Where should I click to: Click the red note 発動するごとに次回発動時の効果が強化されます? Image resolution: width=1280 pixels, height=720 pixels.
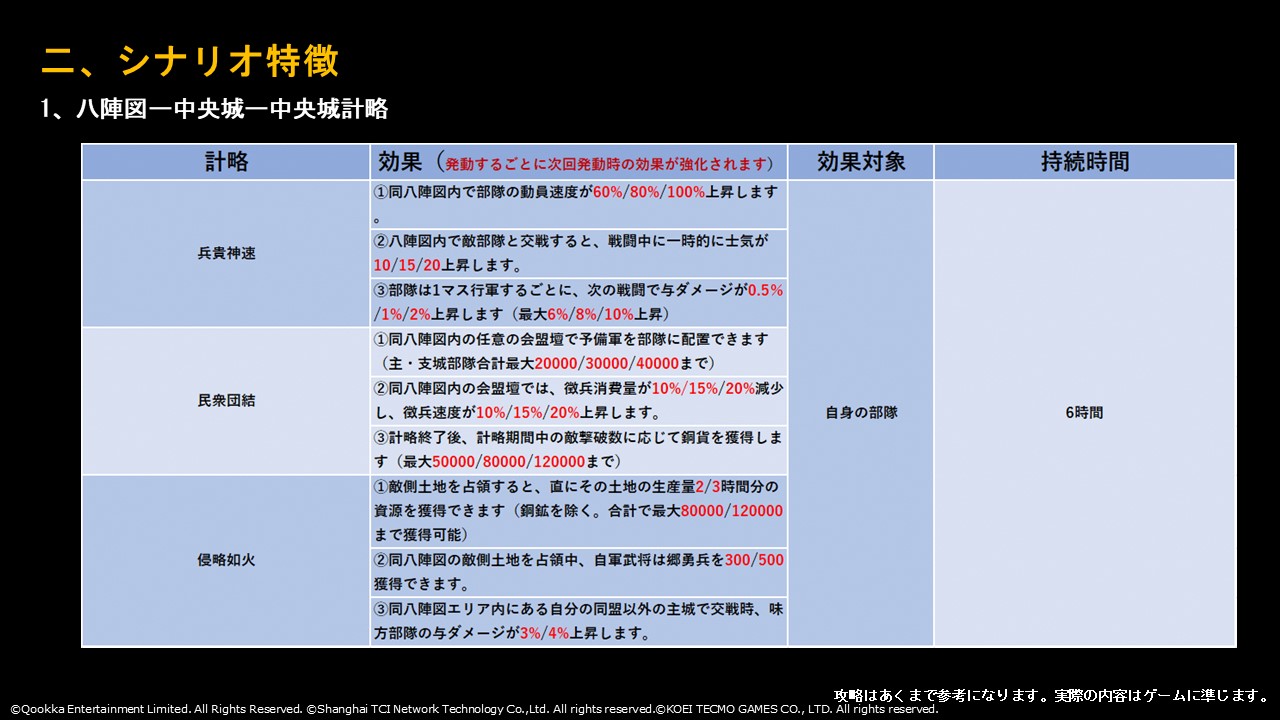[x=608, y=164]
